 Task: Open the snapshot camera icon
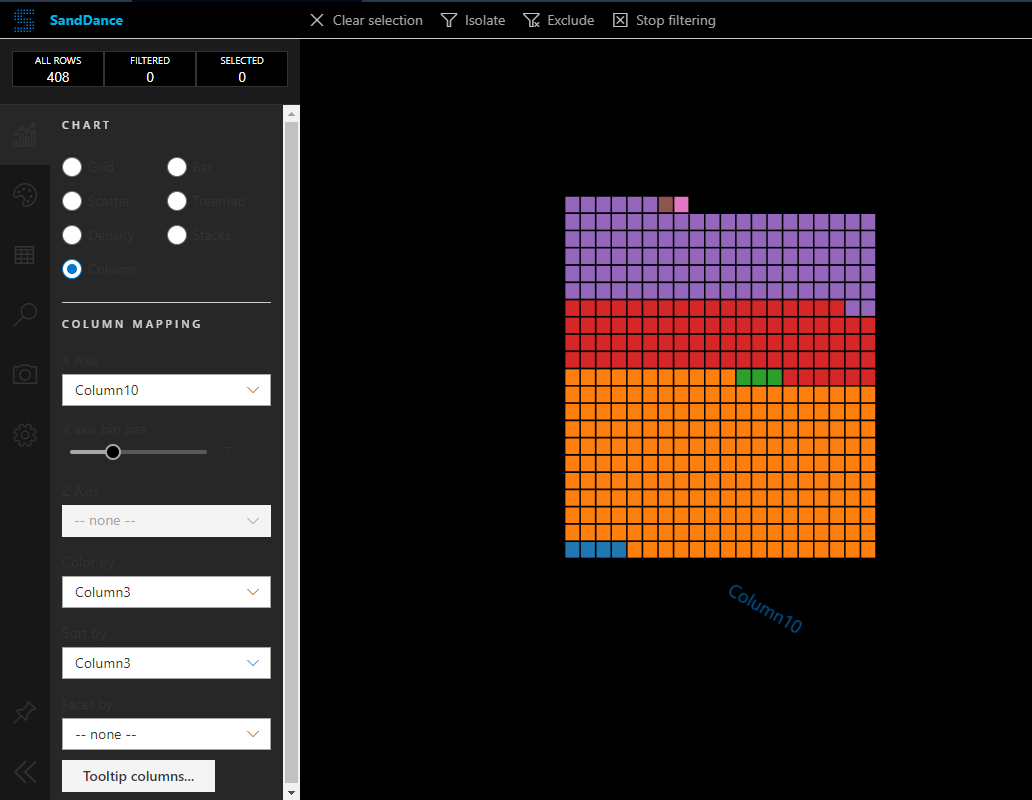25,375
